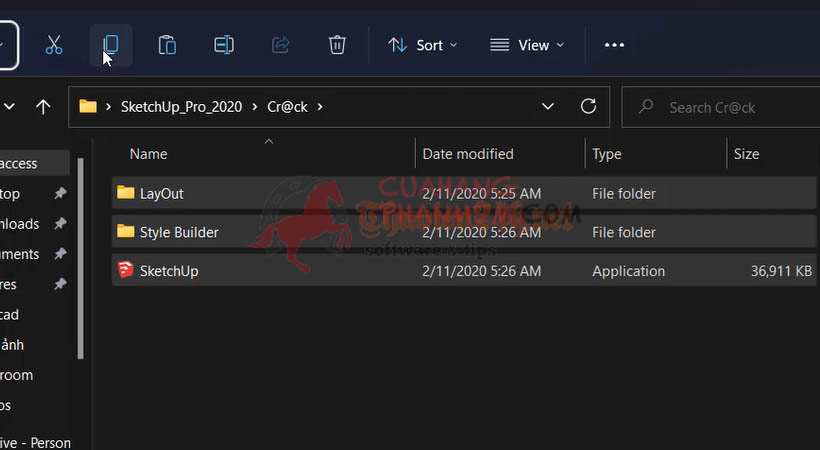Click the Rename icon
Screen dimensions: 820x450
pyautogui.click(x=224, y=46)
